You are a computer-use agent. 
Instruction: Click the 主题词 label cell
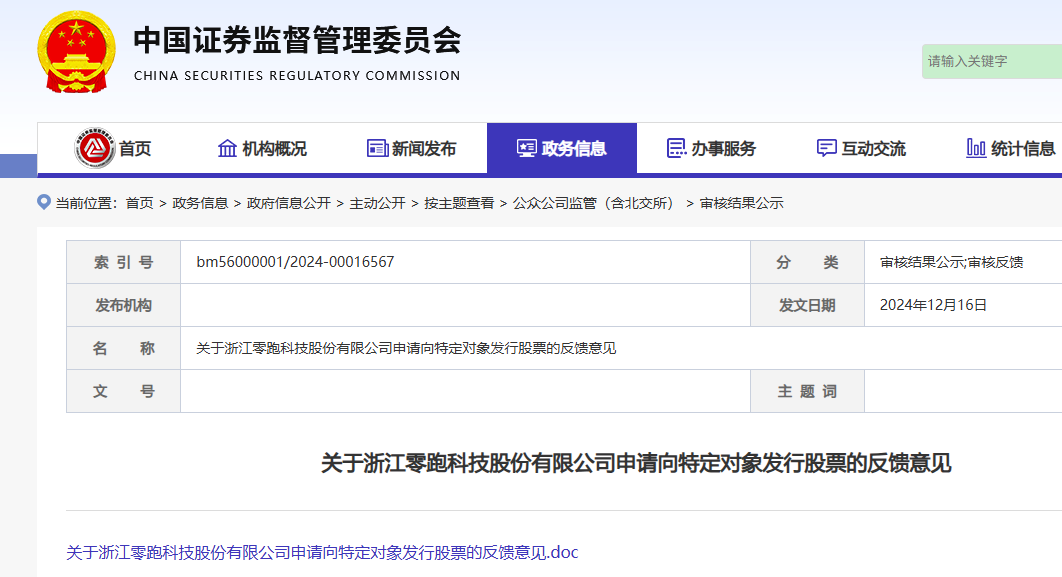point(807,391)
